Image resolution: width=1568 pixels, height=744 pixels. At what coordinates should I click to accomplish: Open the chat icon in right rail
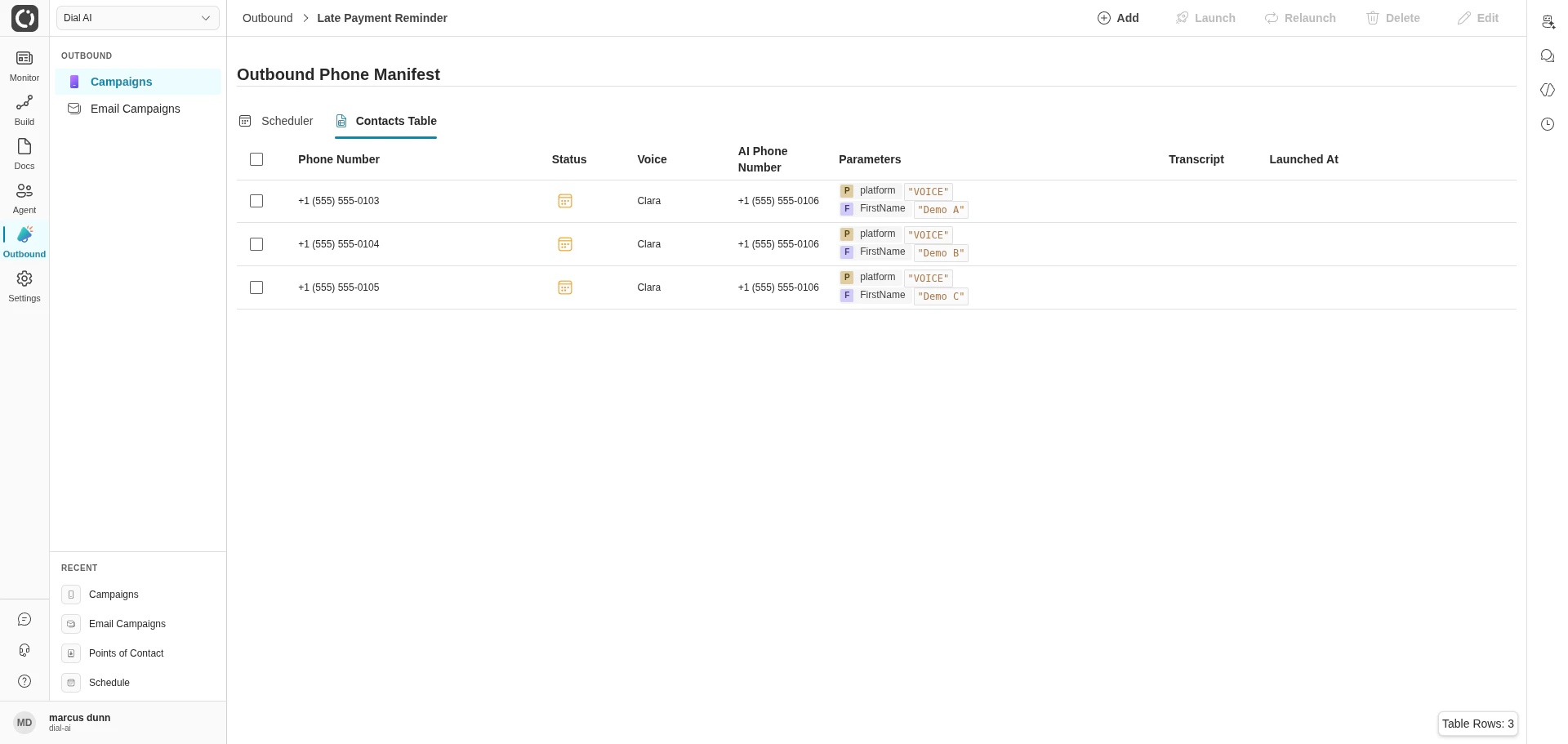tap(1548, 56)
